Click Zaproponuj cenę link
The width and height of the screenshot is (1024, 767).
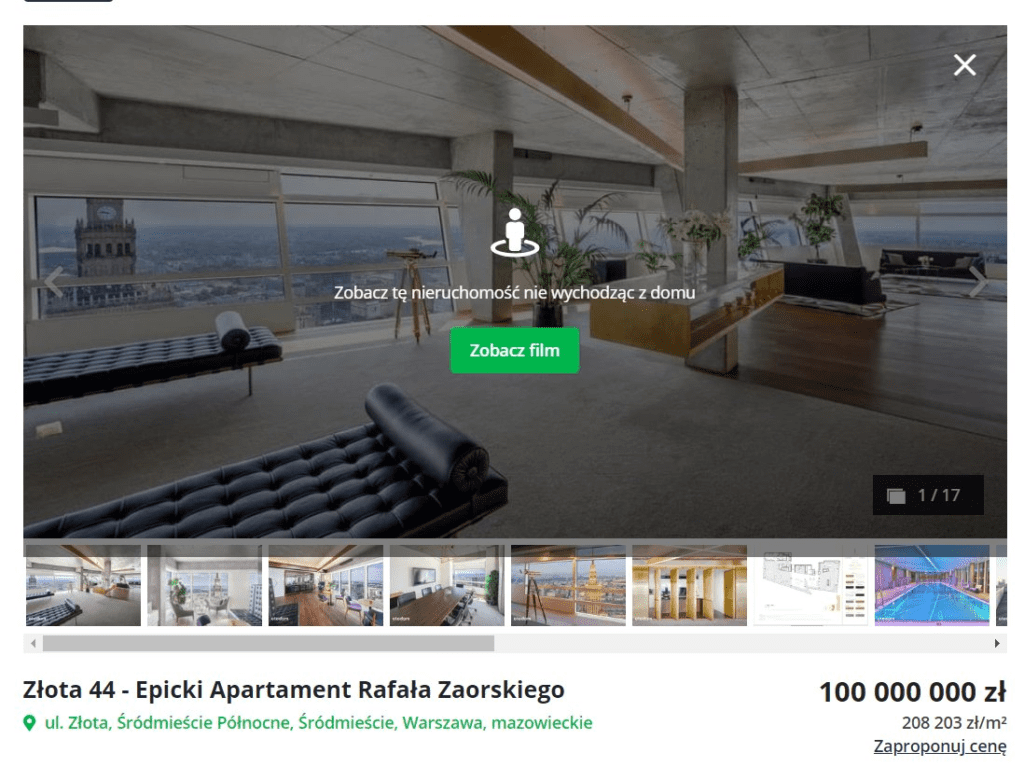(940, 746)
